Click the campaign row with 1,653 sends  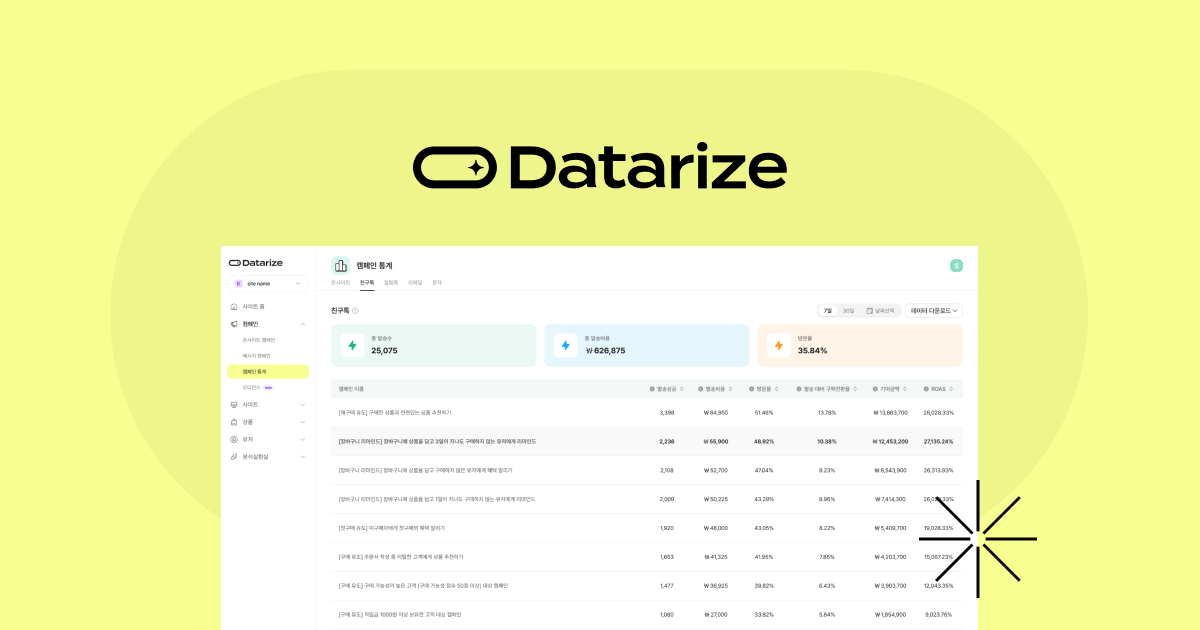(x=647, y=557)
